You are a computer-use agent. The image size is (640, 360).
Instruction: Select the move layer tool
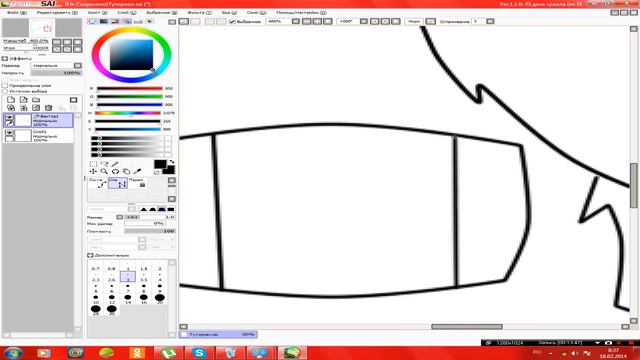pos(93,172)
